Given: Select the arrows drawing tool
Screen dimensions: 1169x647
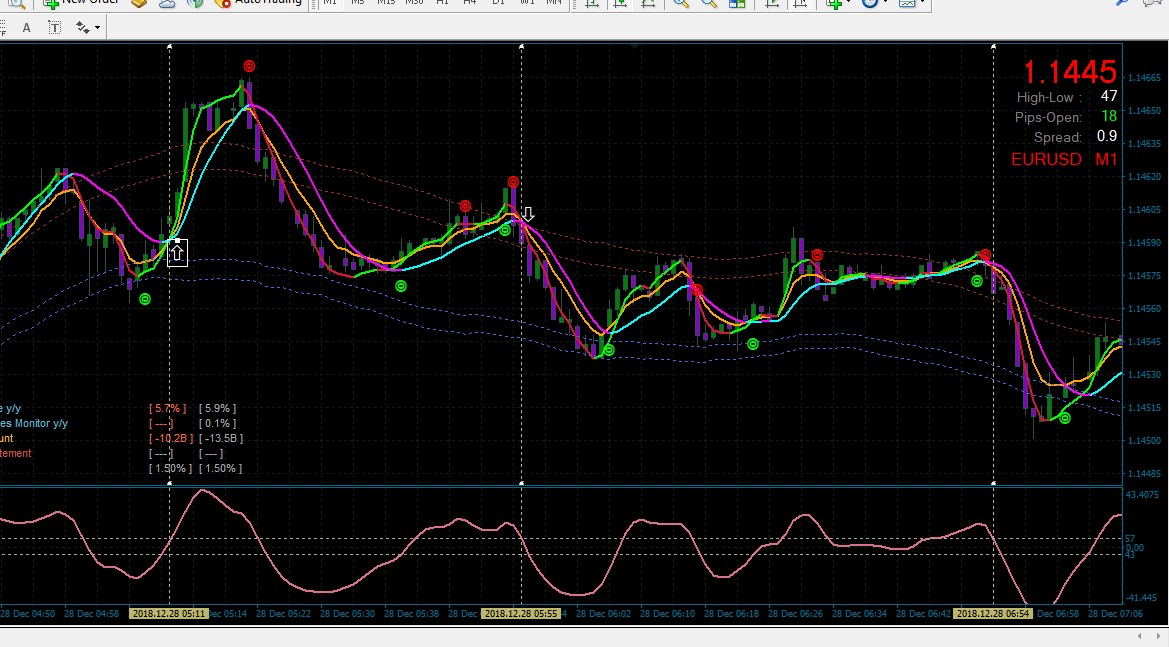Looking at the screenshot, I should [x=82, y=28].
